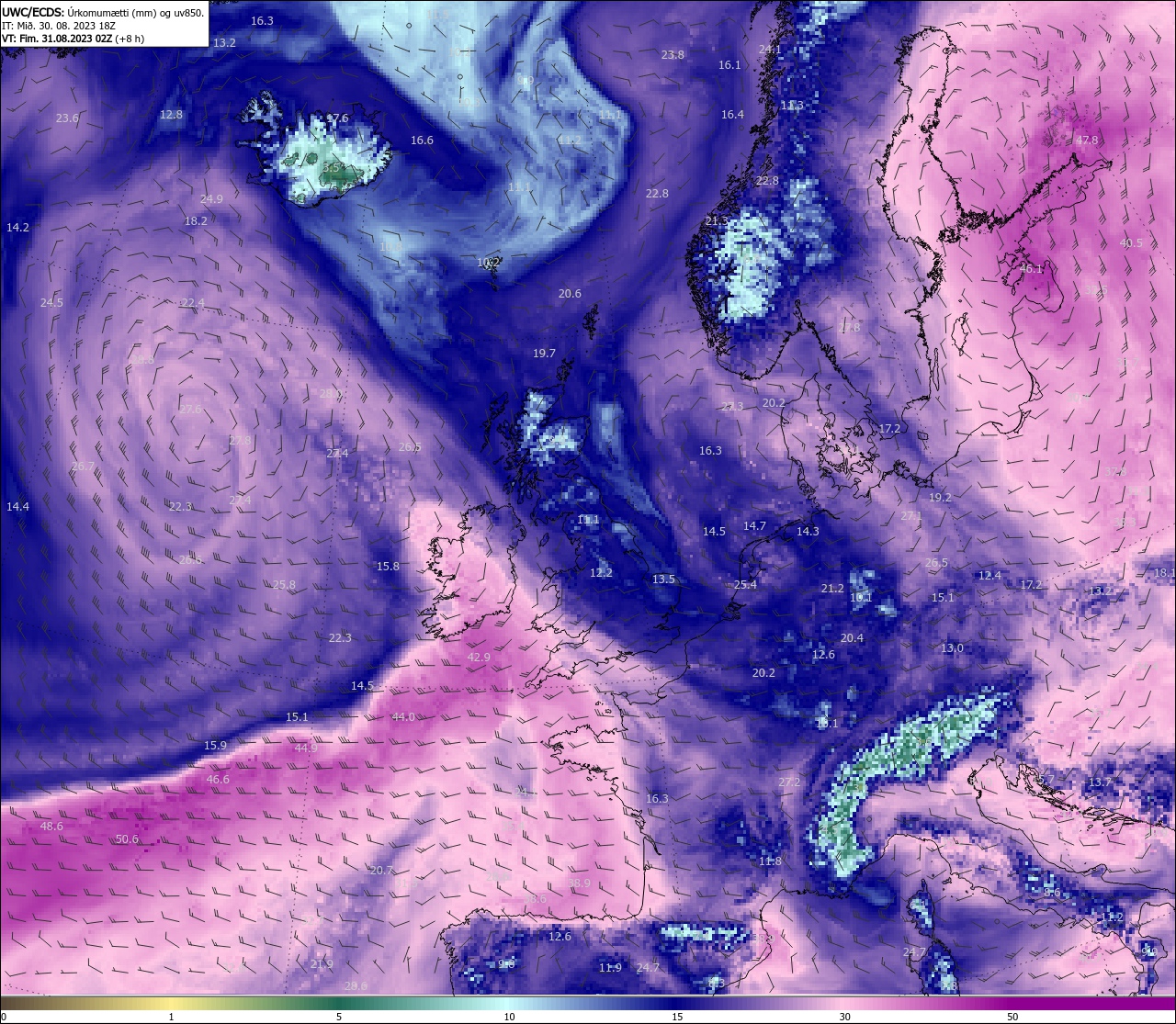Click the 40.5 map value
Viewport: 1176px width, 1024px height.
[1131, 243]
